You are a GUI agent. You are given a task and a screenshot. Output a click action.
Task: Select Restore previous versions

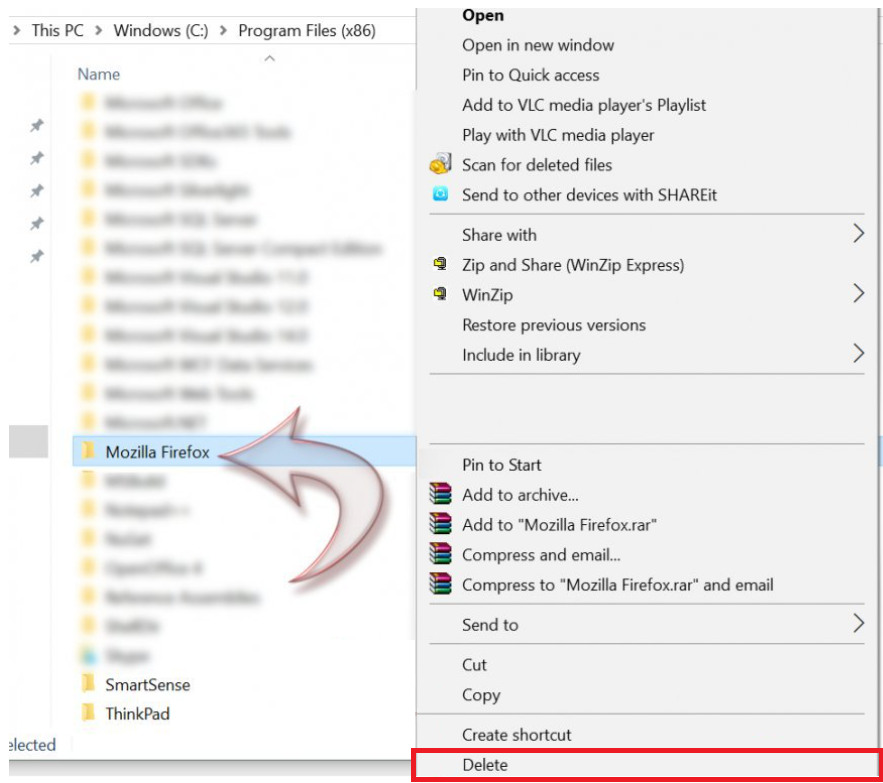(554, 325)
